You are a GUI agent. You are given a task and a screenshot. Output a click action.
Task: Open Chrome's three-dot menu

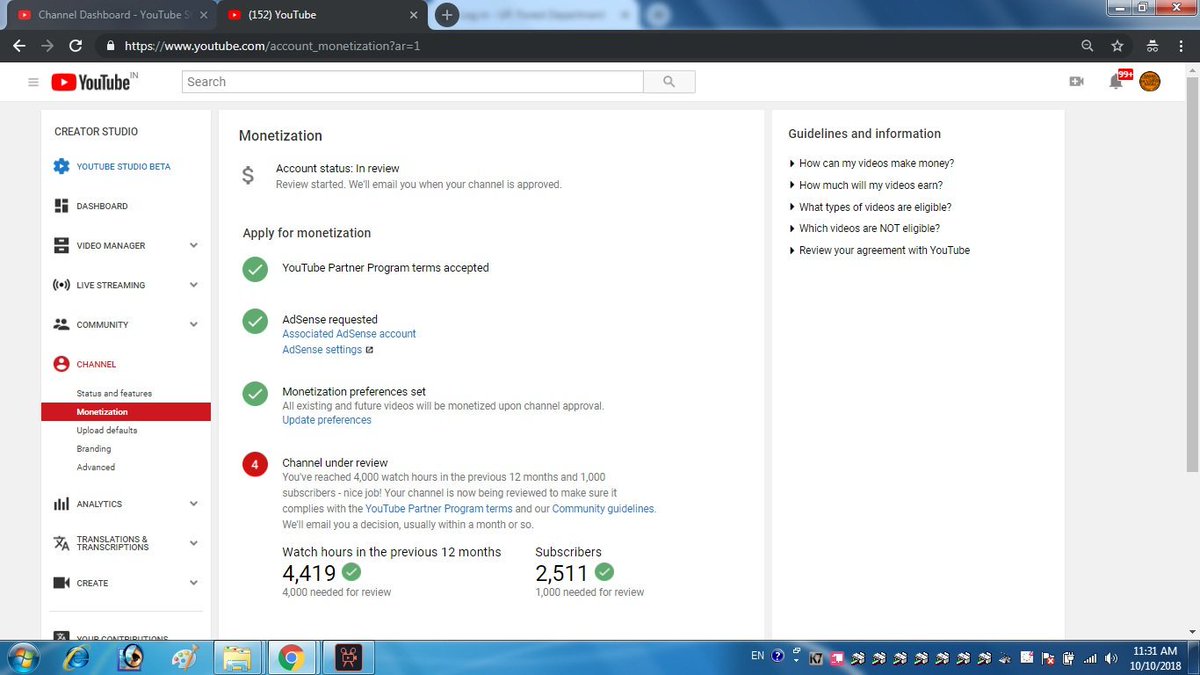coord(1182,46)
